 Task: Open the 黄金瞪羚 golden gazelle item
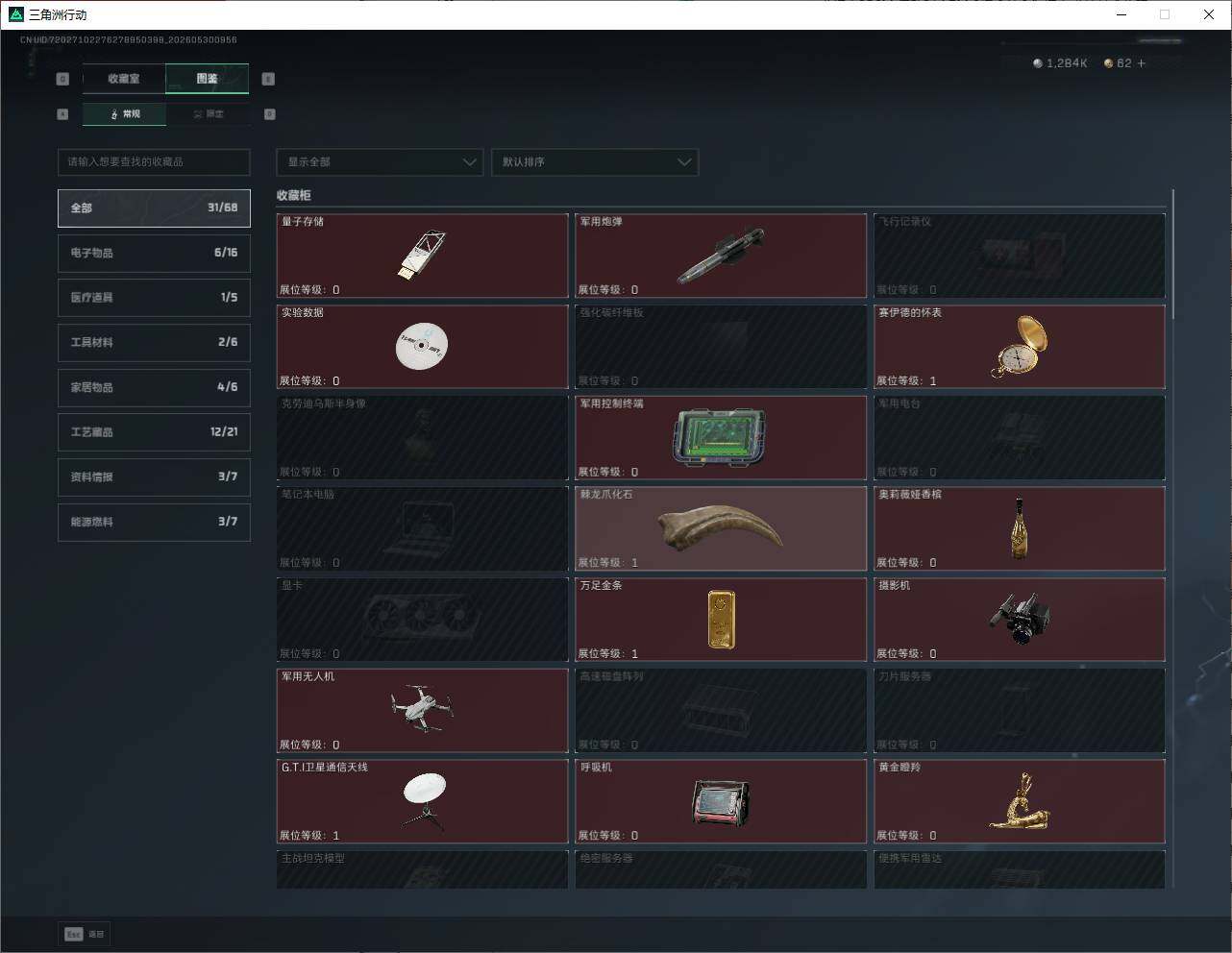click(1020, 801)
